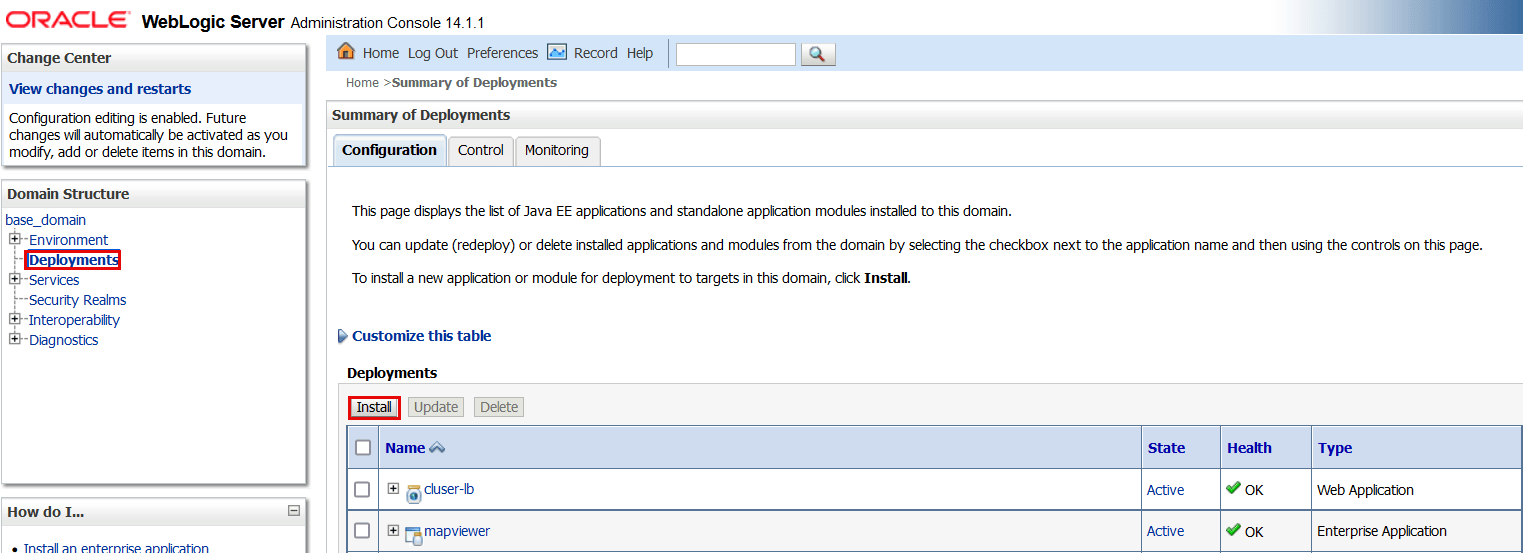This screenshot has height=553, width=1523.
Task: Click the Delete button
Action: pos(499,407)
